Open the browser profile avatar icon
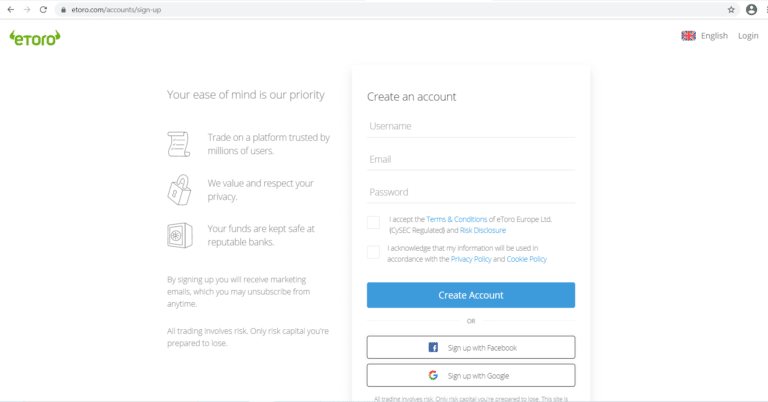Image resolution: width=768 pixels, height=402 pixels. pyautogui.click(x=751, y=9)
